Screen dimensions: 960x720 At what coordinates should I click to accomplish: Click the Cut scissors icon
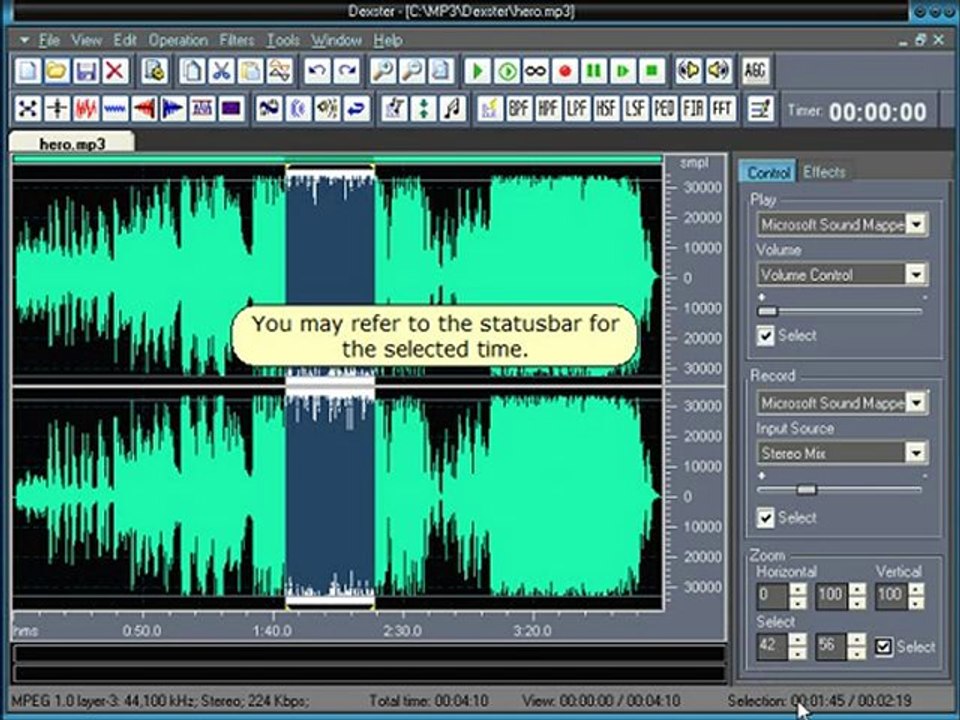coord(221,71)
